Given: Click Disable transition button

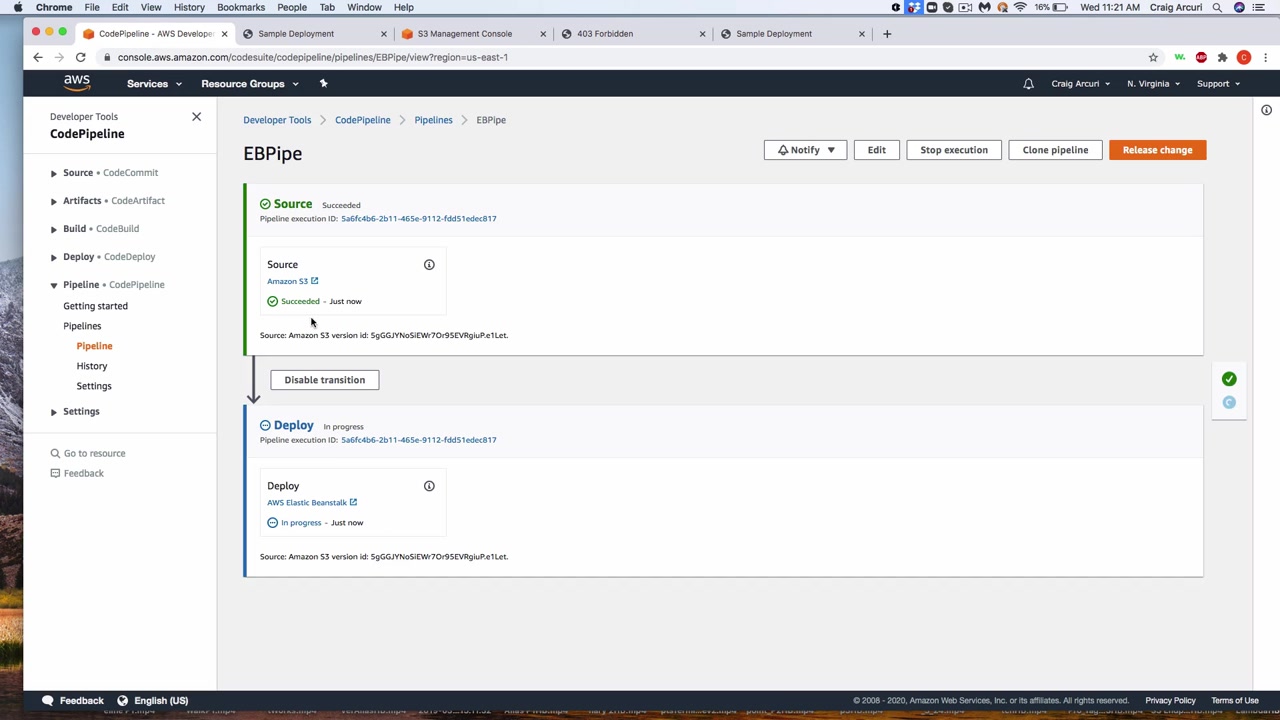Looking at the screenshot, I should (325, 380).
